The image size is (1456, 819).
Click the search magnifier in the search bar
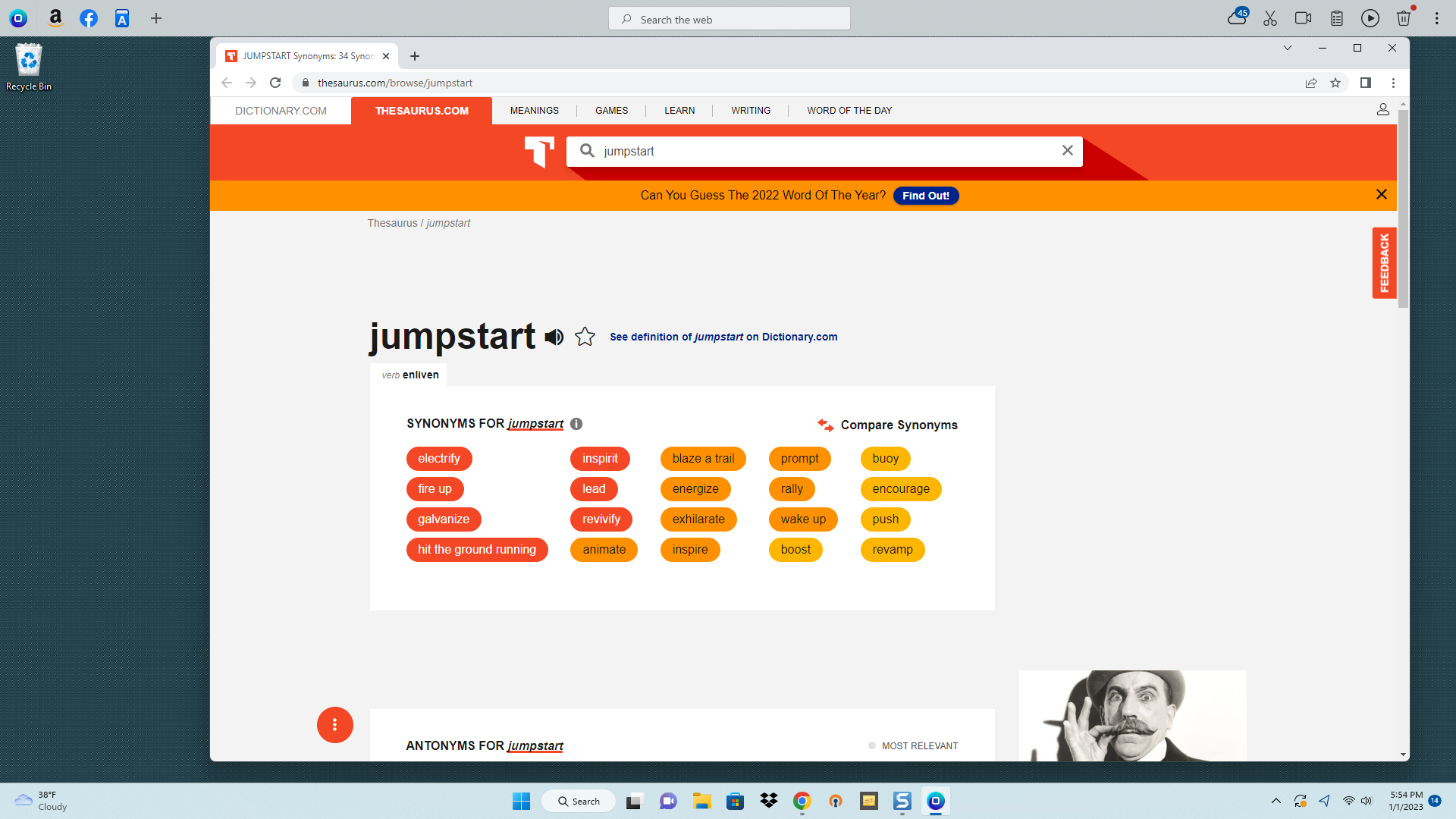click(587, 150)
